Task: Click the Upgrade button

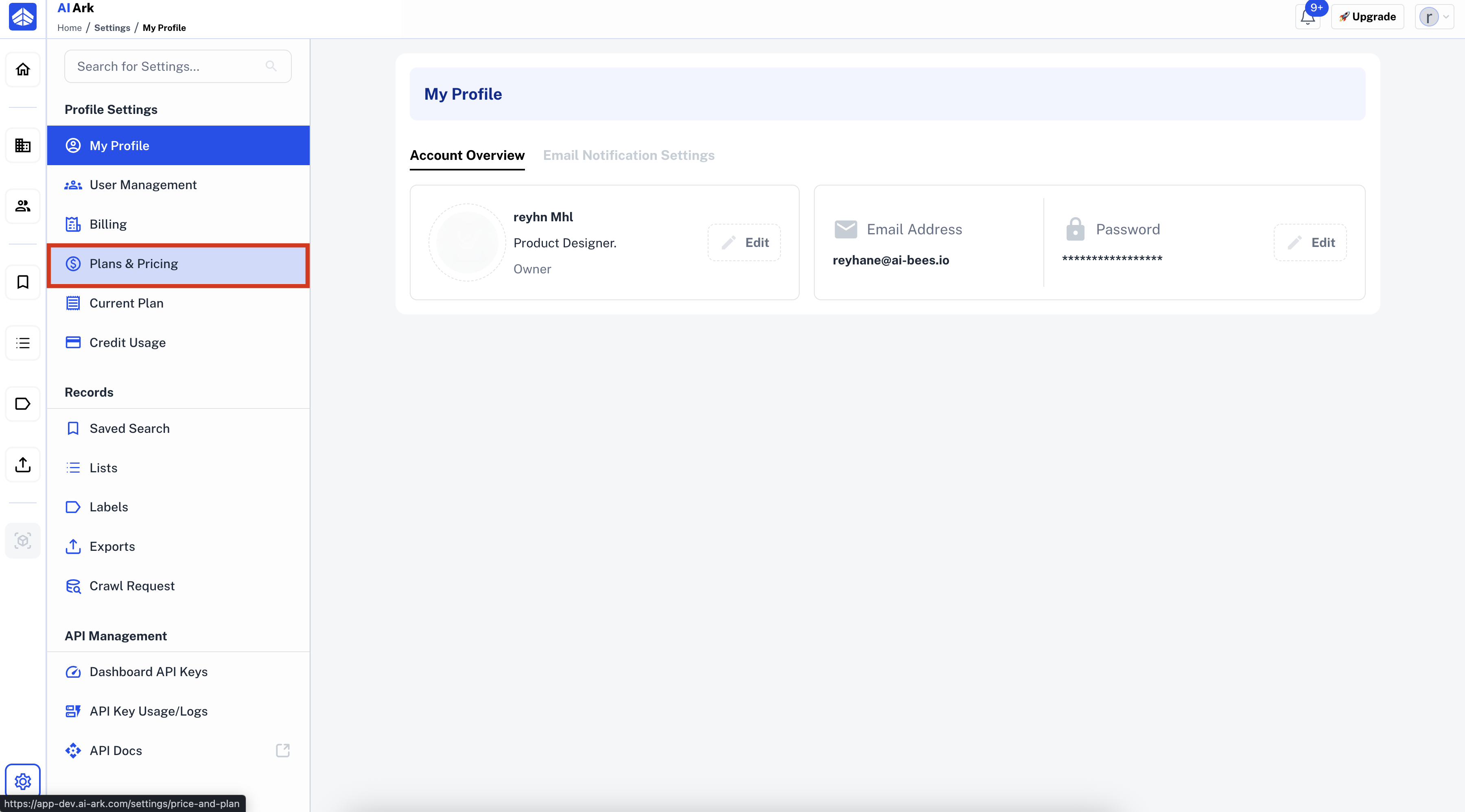Action: [x=1367, y=17]
